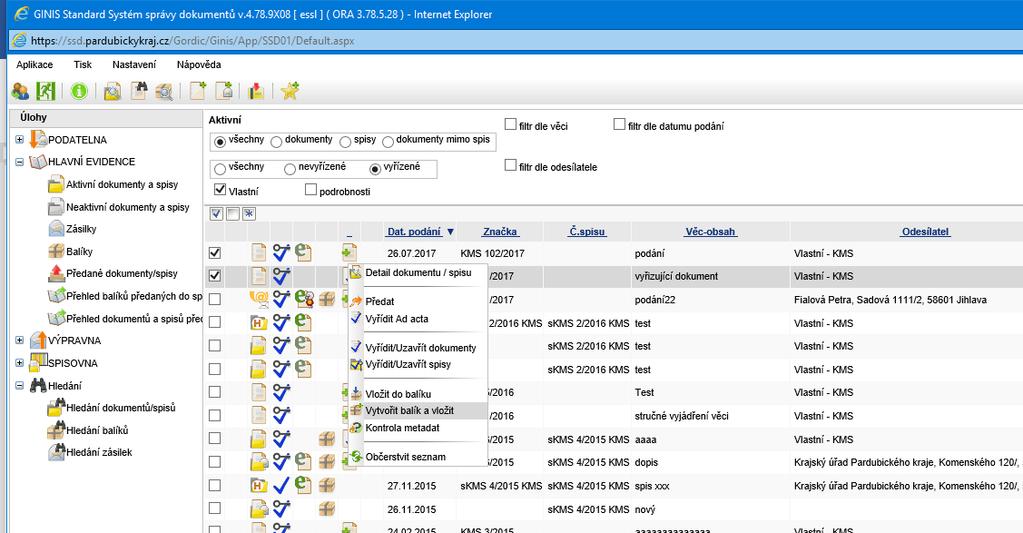Click the users icon in the toolbar
Screen dimensions: 1023x533
pos(20,91)
